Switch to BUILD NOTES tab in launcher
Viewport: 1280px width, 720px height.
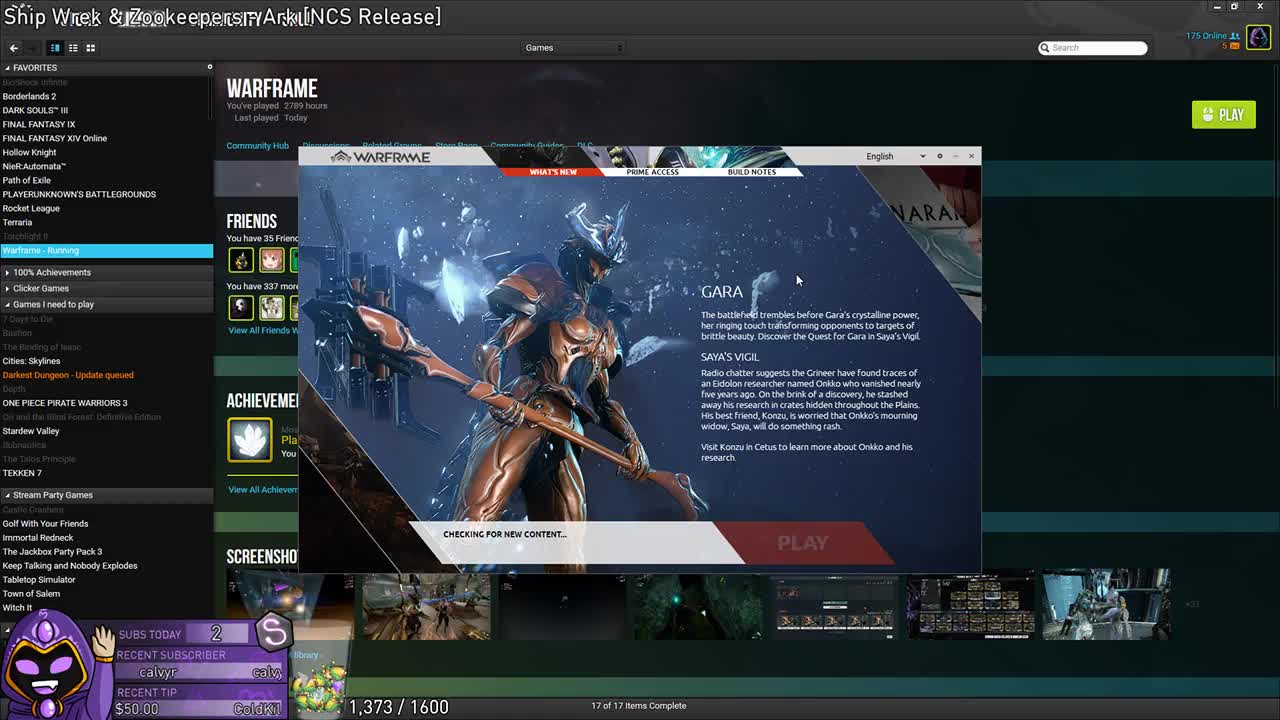(x=752, y=172)
